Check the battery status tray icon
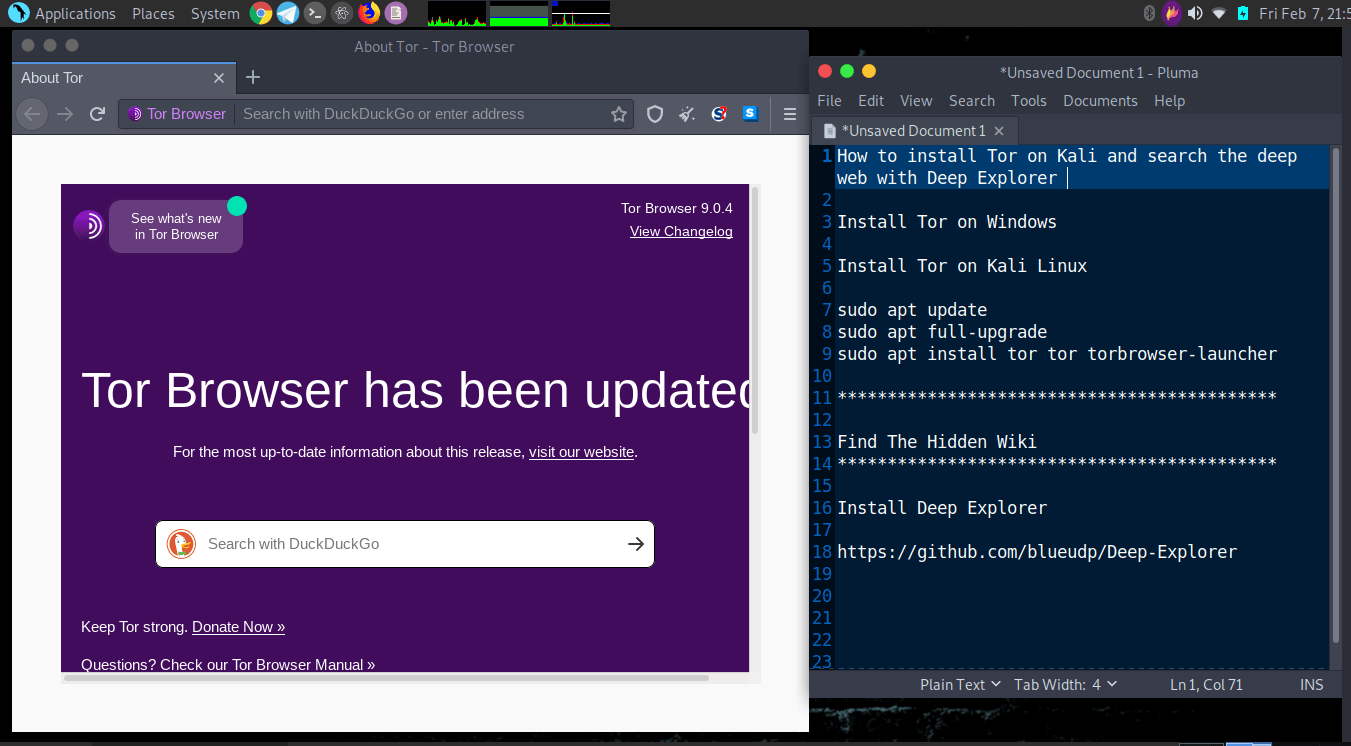Screen dimensions: 1351x746 coord(1242,13)
